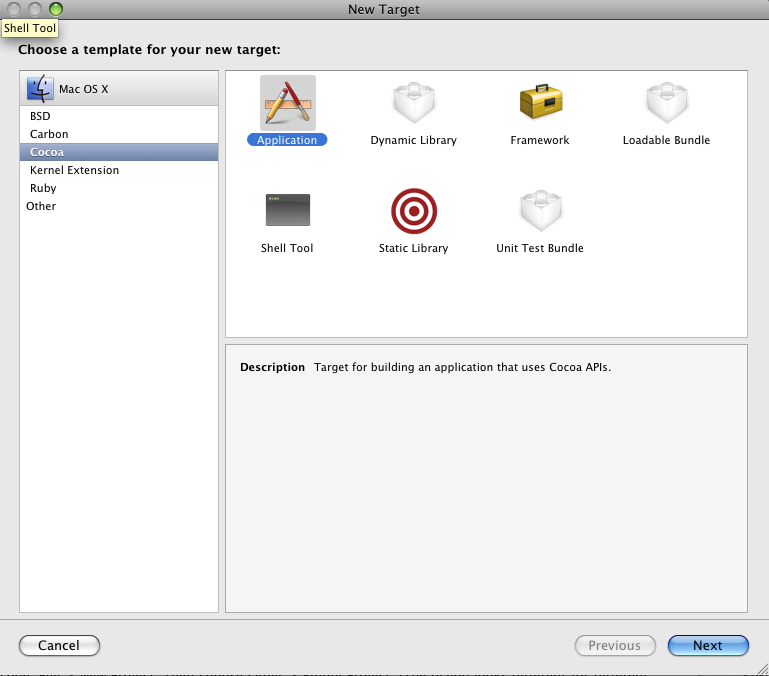Select BSD in the category list

pos(40,116)
